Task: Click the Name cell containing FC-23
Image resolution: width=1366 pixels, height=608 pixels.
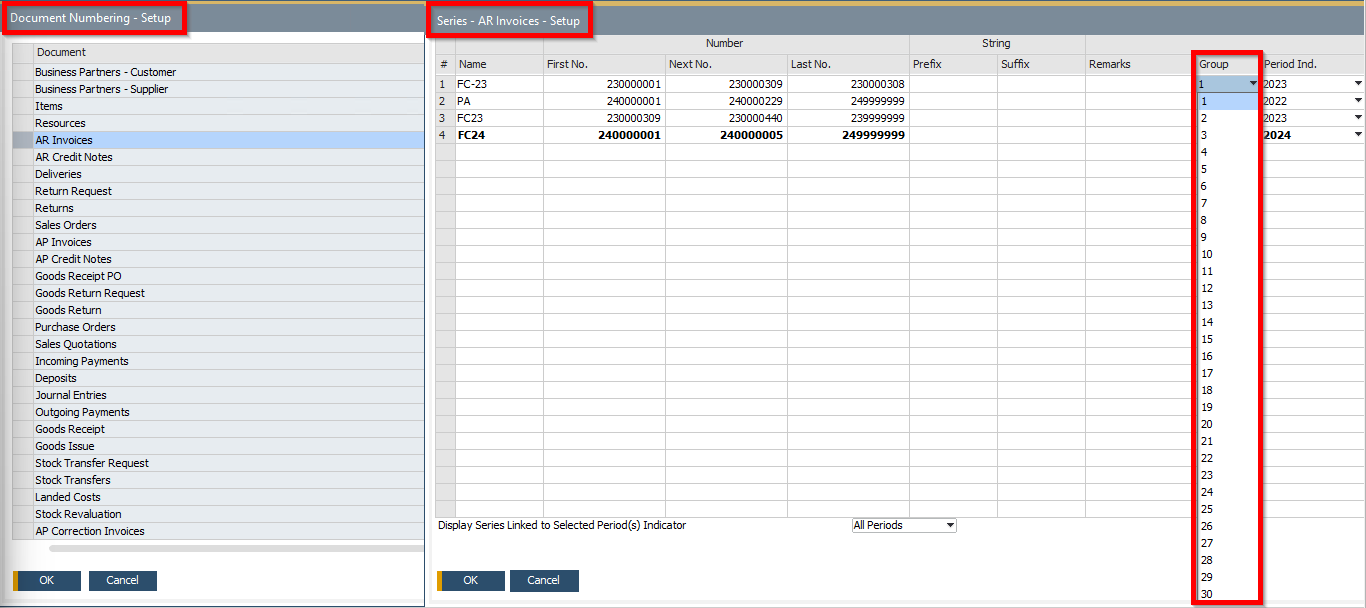Action: tap(498, 84)
